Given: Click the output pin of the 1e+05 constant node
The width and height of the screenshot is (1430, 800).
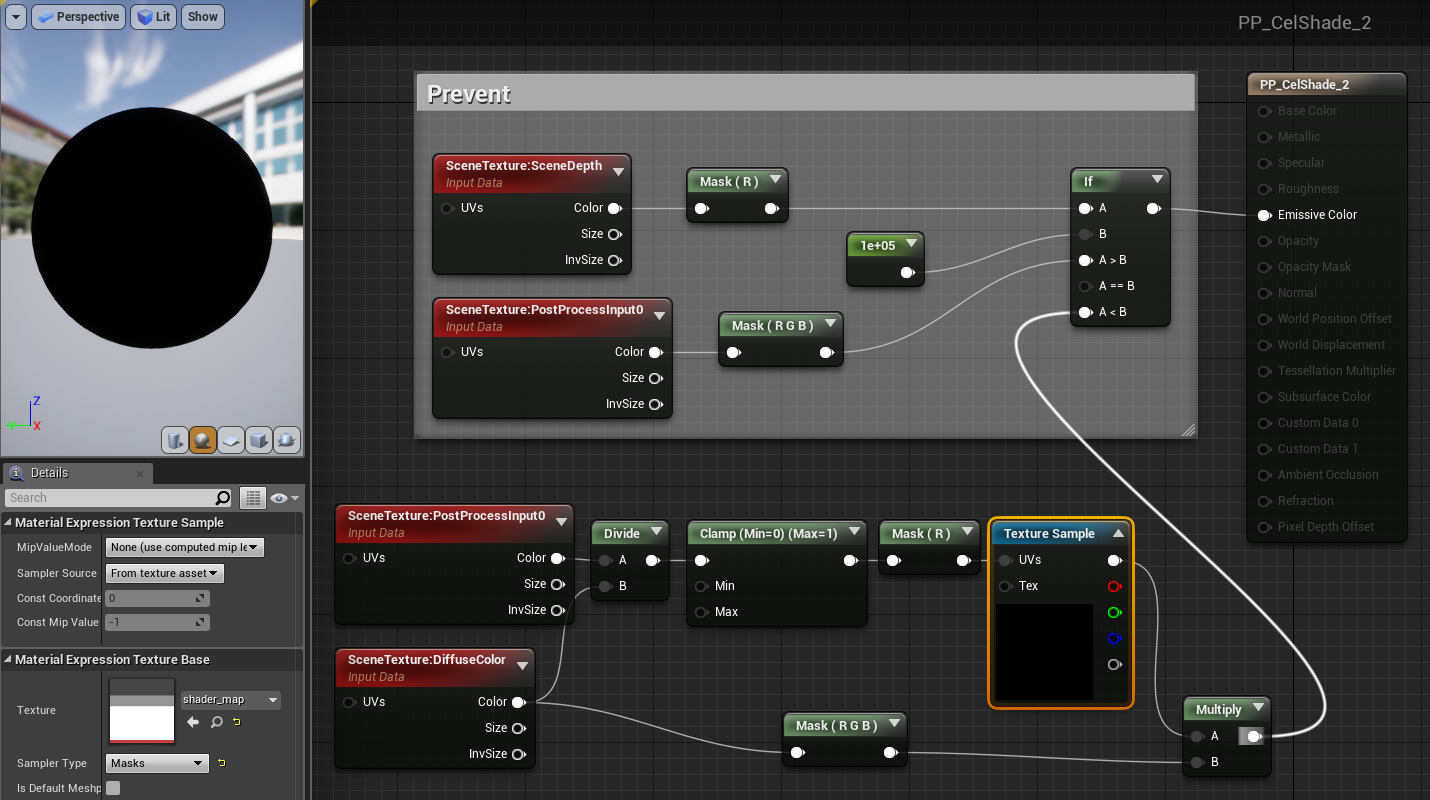Looking at the screenshot, I should (x=907, y=272).
